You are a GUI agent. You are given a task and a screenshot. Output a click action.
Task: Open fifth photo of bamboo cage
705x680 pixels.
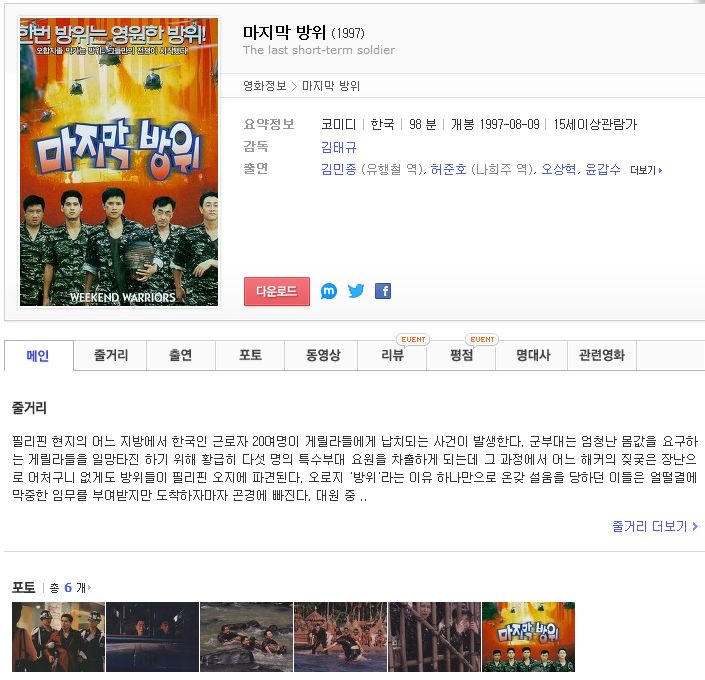tap(434, 637)
